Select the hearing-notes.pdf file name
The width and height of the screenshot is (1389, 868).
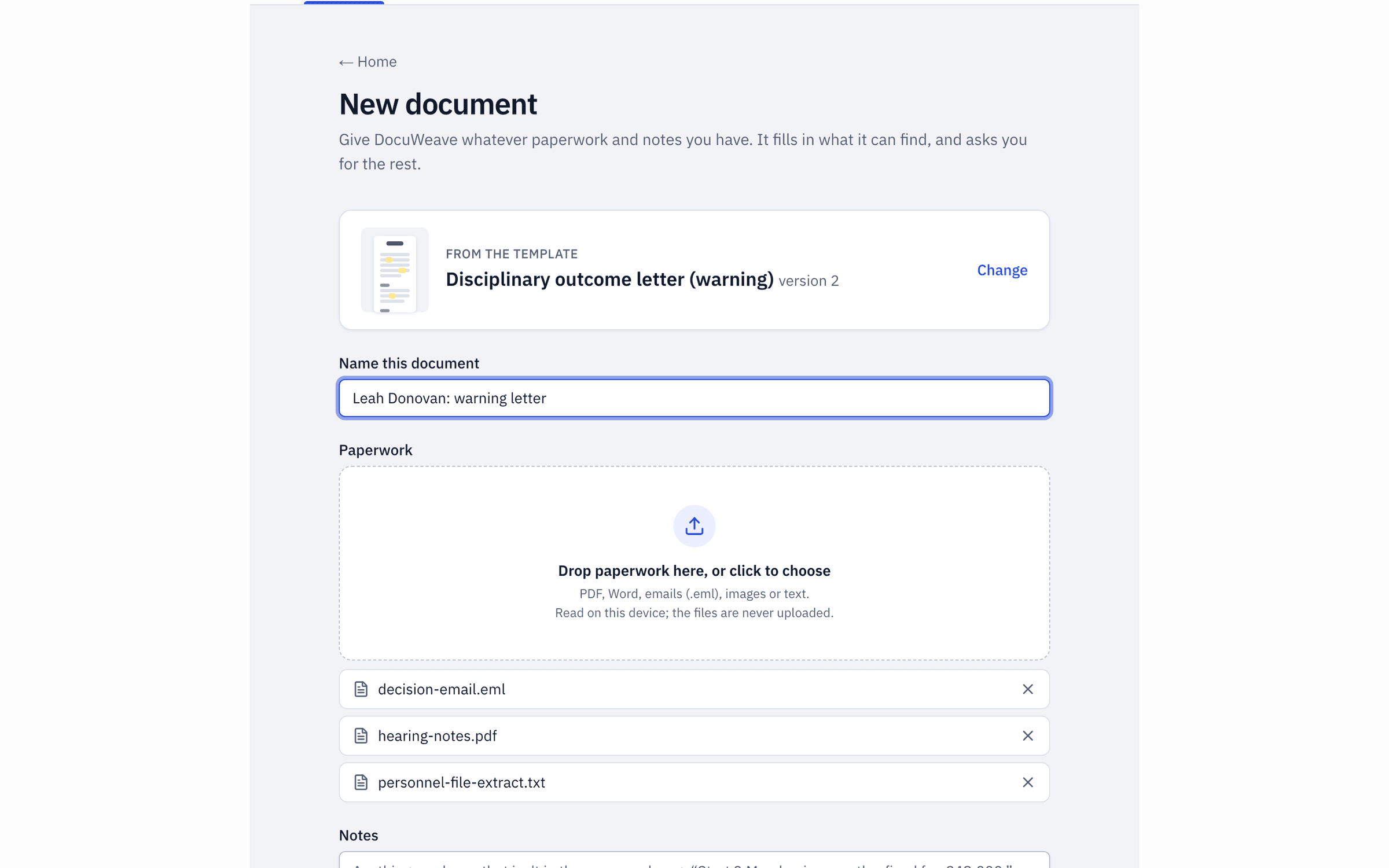click(438, 735)
